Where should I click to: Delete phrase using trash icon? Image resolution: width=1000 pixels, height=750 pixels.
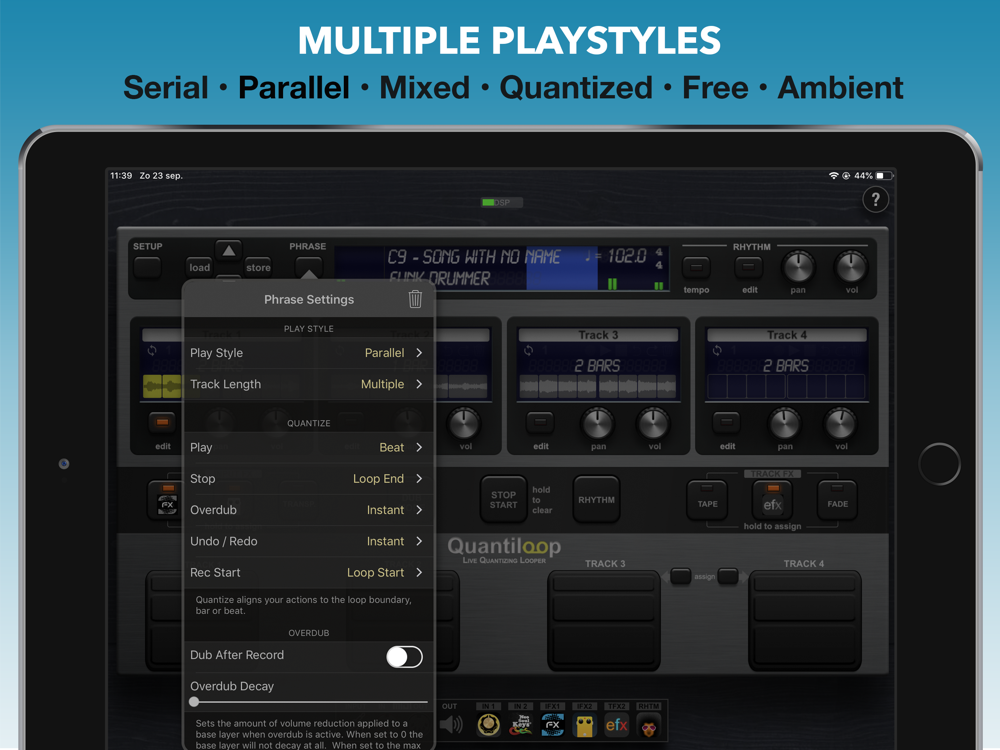point(415,298)
